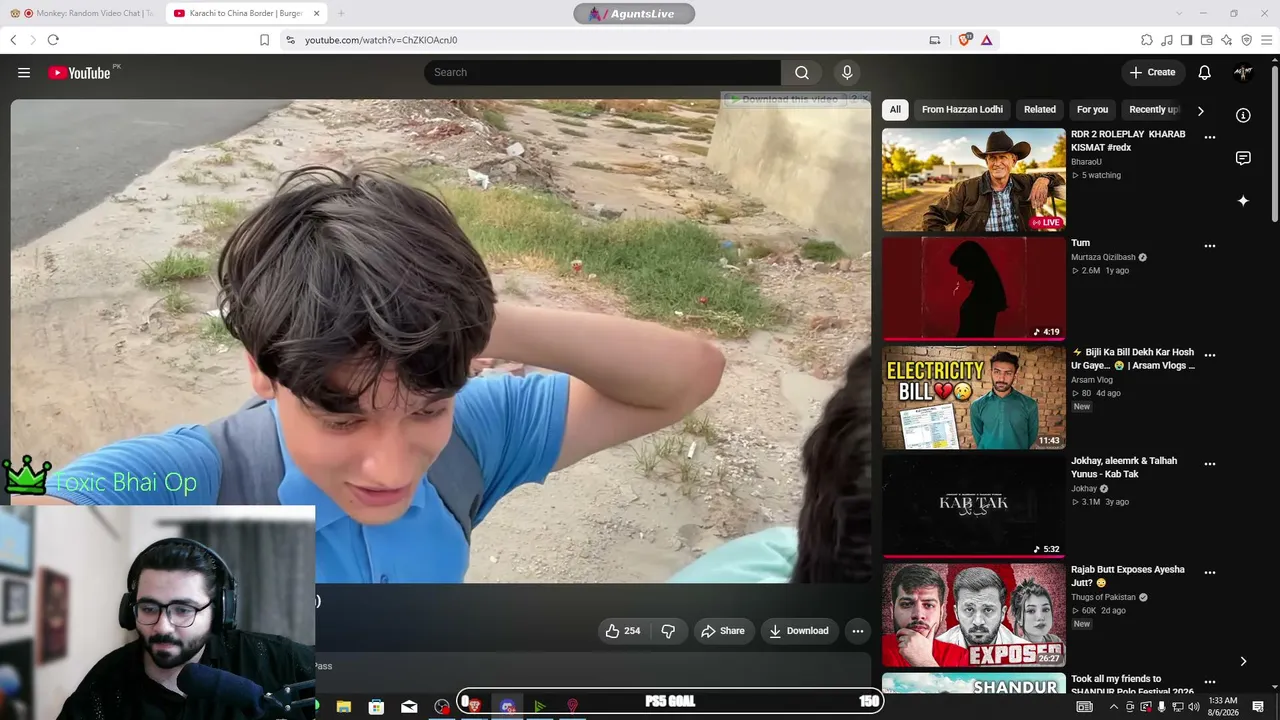Open the Exposed video thumbnail

coord(974,616)
